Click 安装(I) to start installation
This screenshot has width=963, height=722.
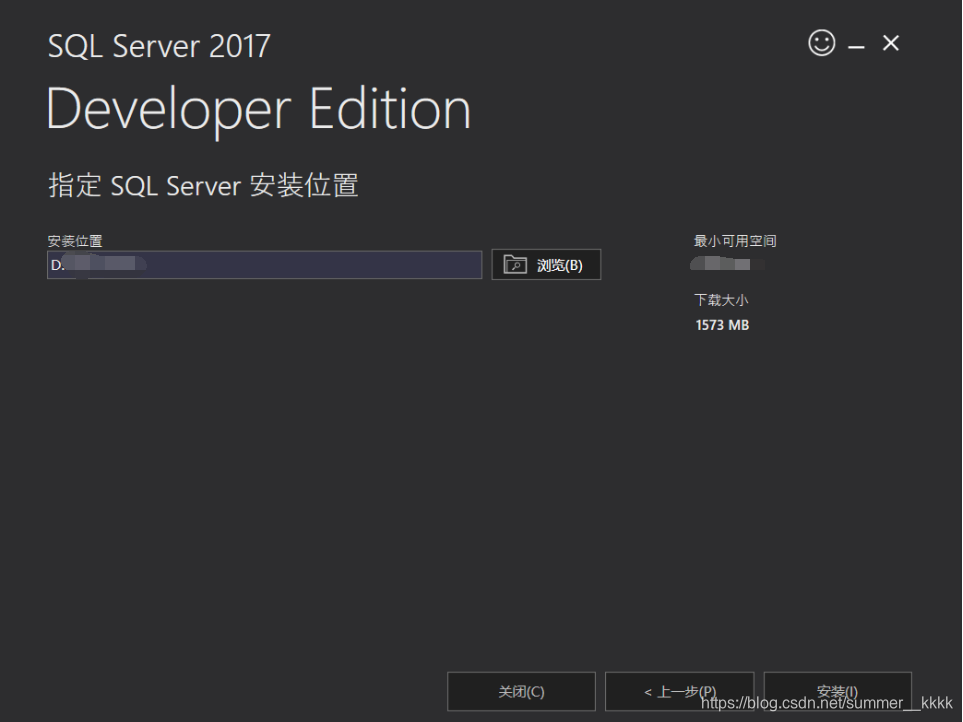[x=837, y=691]
